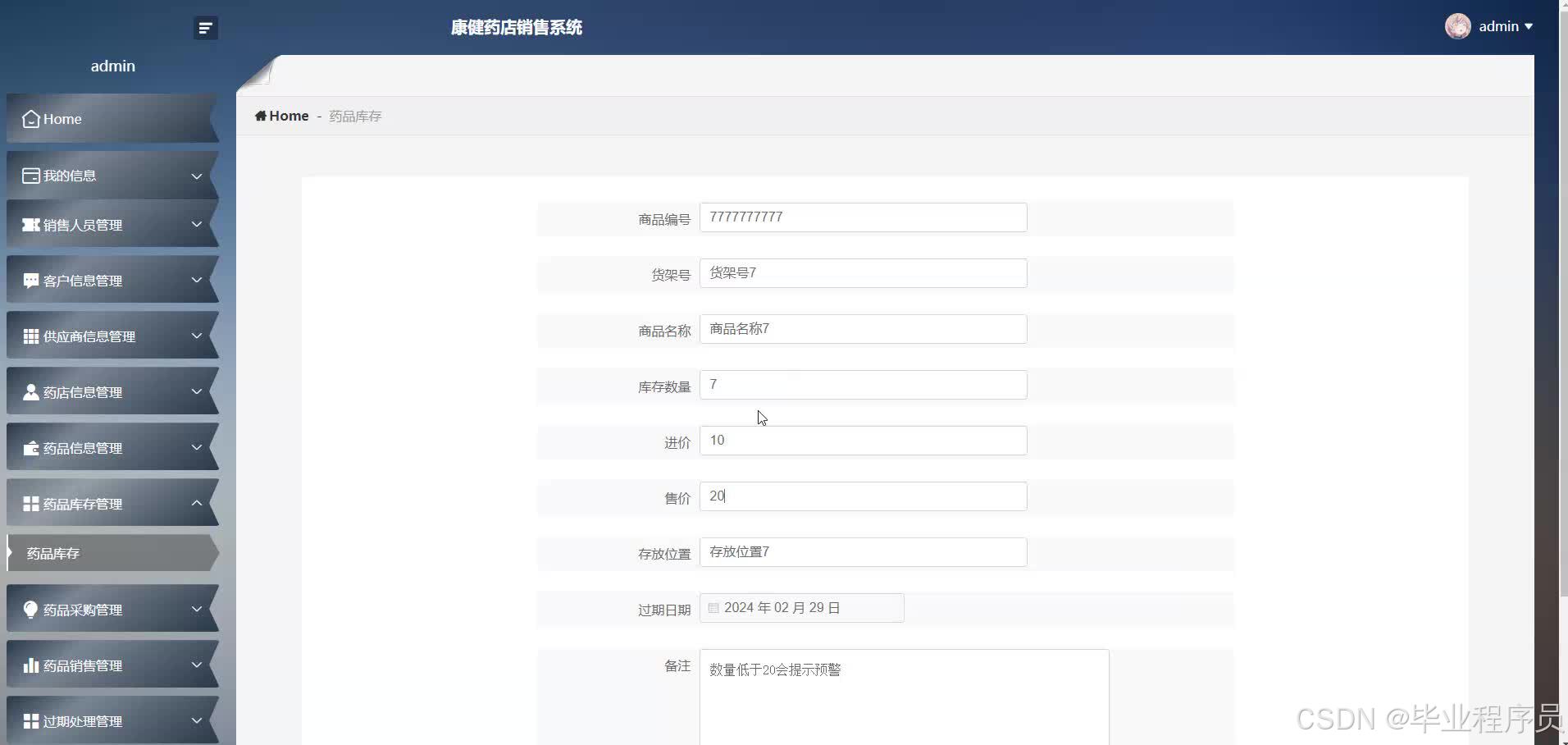
Task: Focus the 库存数量 input field
Action: click(x=863, y=385)
